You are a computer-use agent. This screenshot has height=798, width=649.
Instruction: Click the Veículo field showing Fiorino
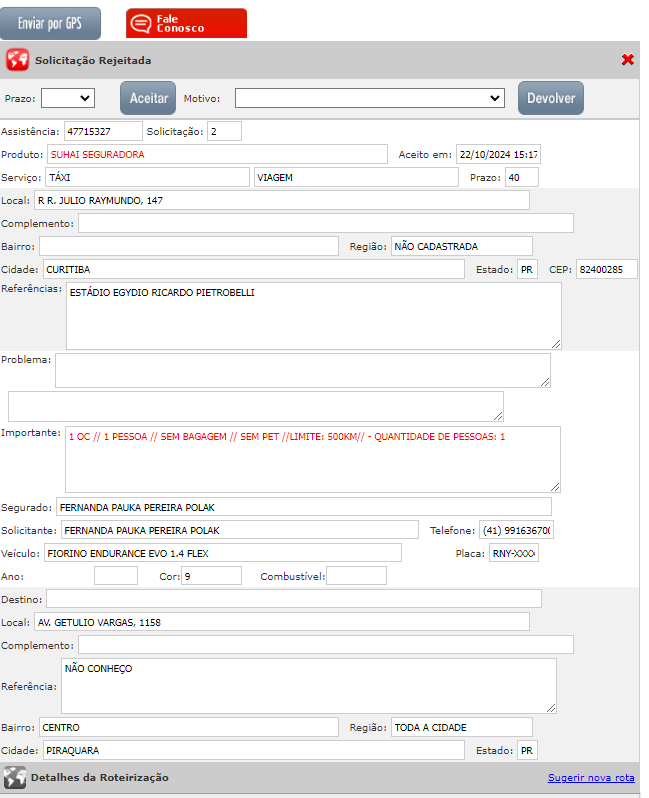[221, 553]
